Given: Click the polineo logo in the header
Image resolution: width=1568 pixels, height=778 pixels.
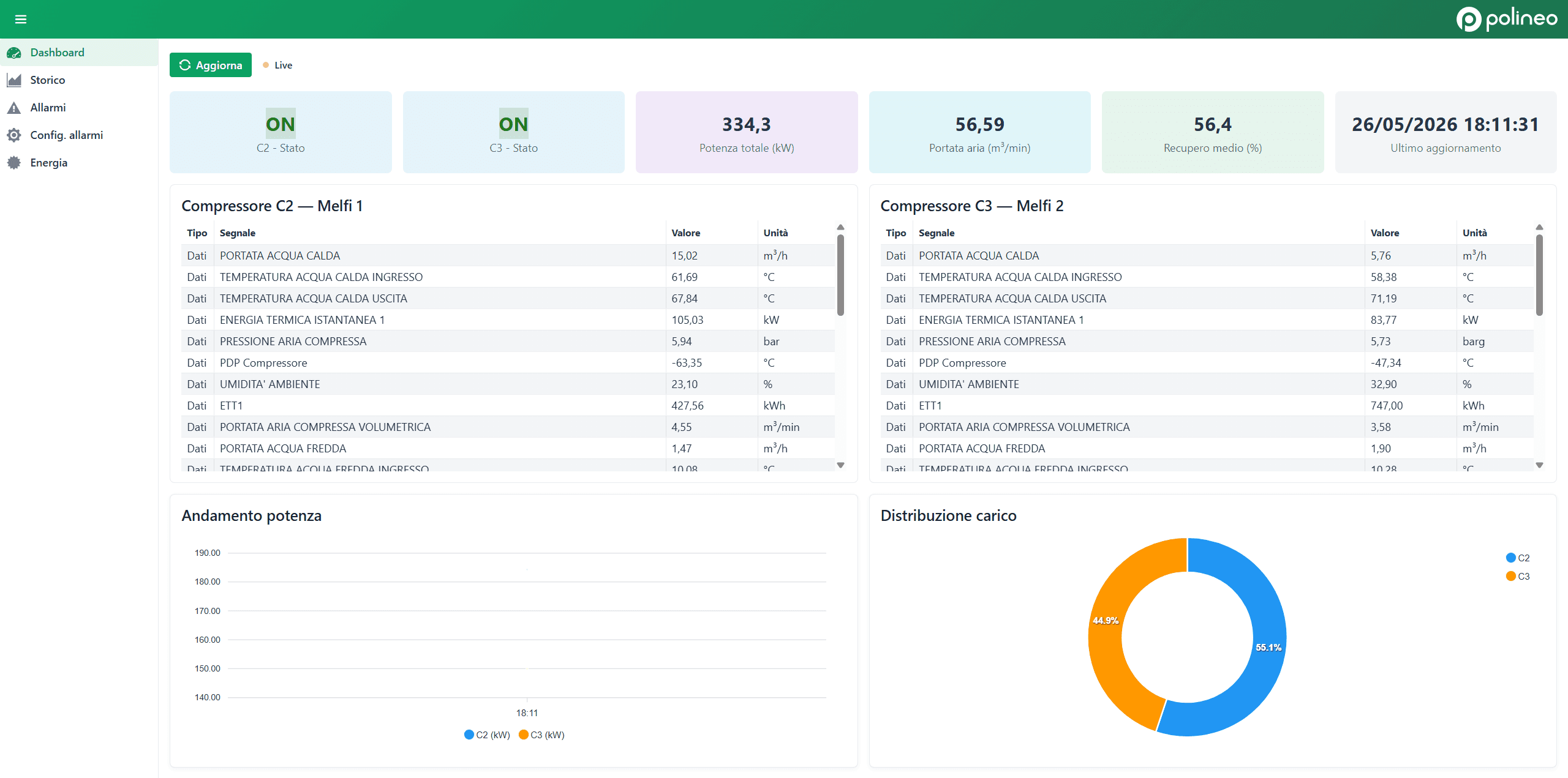Looking at the screenshot, I should tap(1507, 19).
